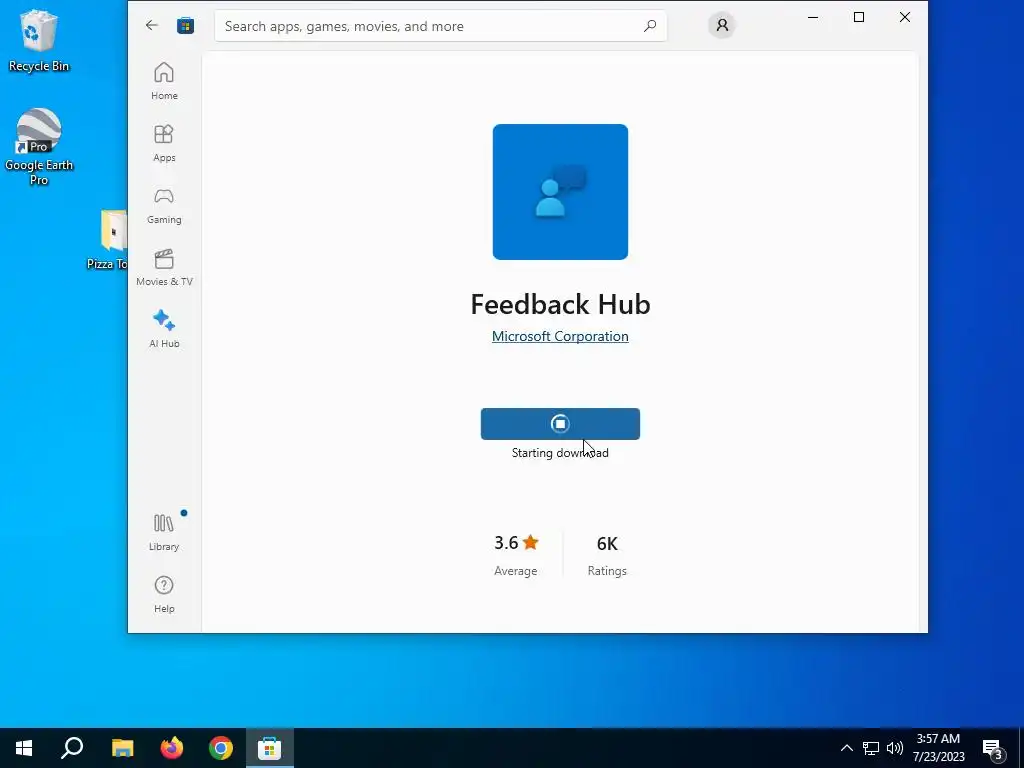Show hidden system tray icons
Viewport: 1024px width, 768px height.
[846, 748]
